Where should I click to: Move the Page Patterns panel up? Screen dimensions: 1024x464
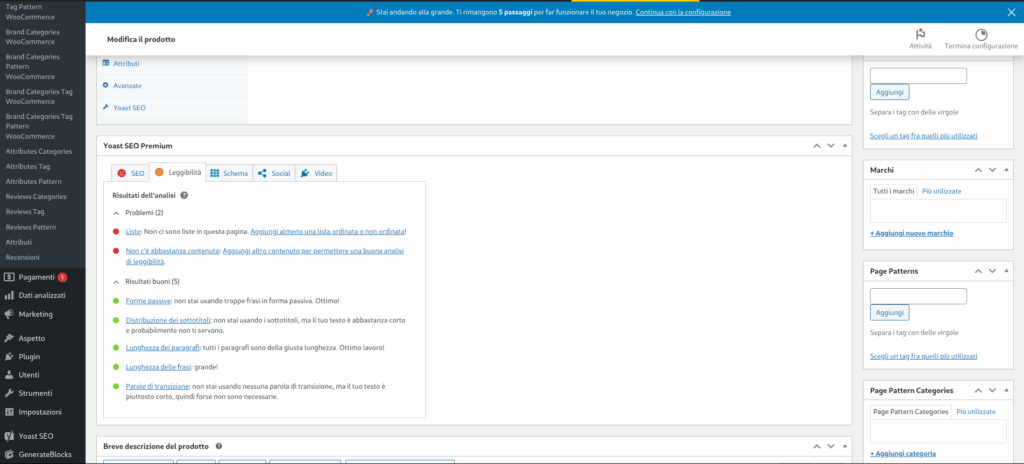point(978,271)
